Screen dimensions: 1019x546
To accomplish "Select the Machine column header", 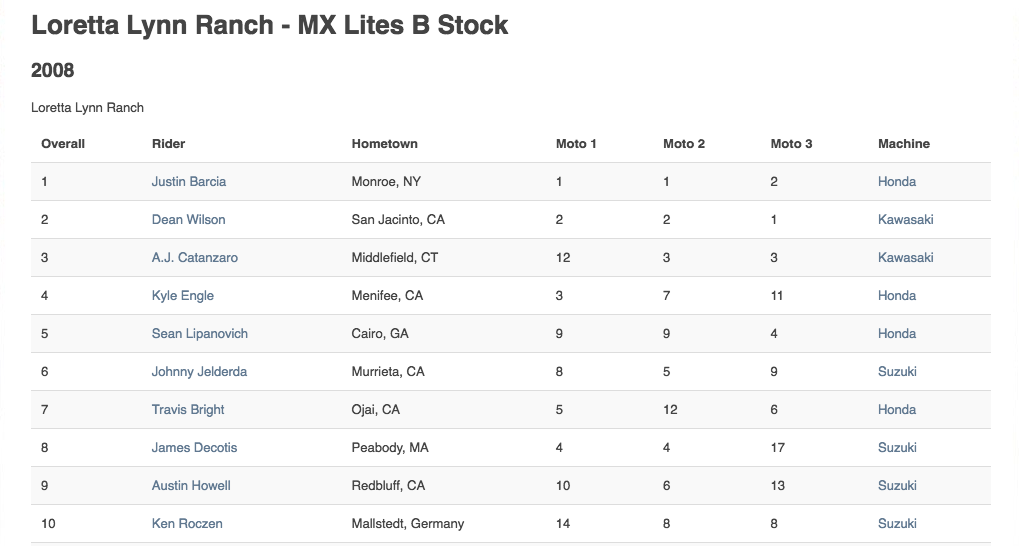I will click(903, 144).
